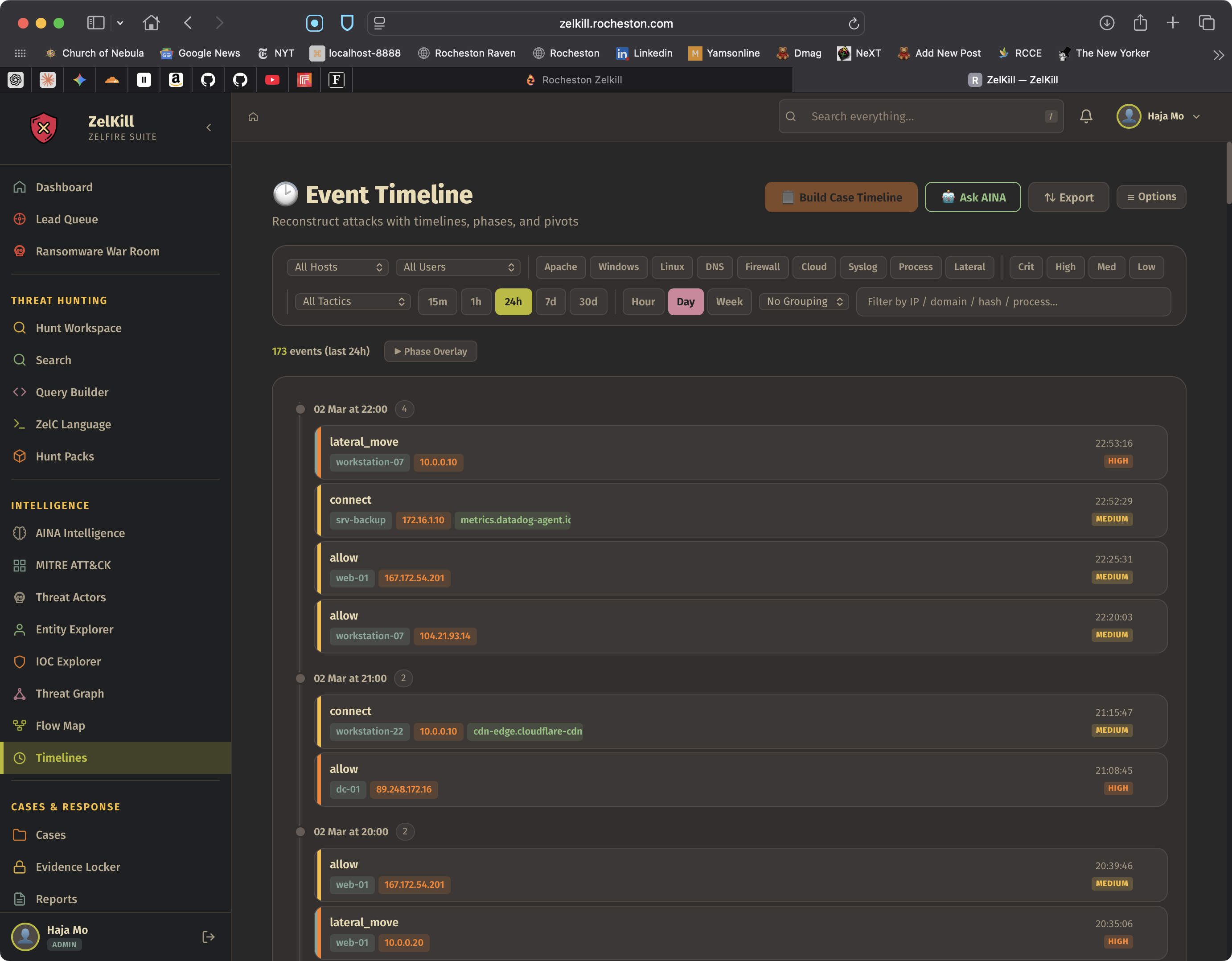
Task: Click the home breadcrumb icon
Action: click(x=253, y=117)
